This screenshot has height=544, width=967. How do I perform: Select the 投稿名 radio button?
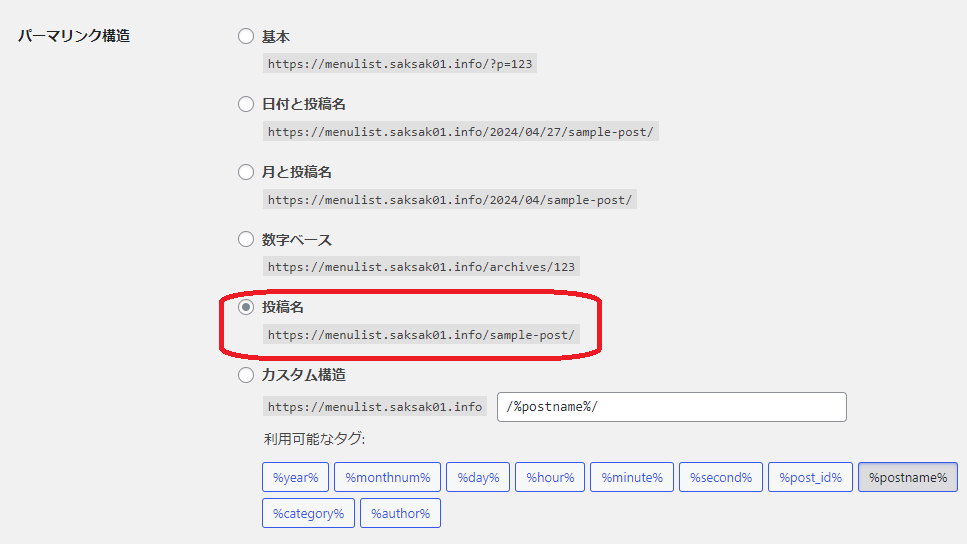(x=246, y=308)
